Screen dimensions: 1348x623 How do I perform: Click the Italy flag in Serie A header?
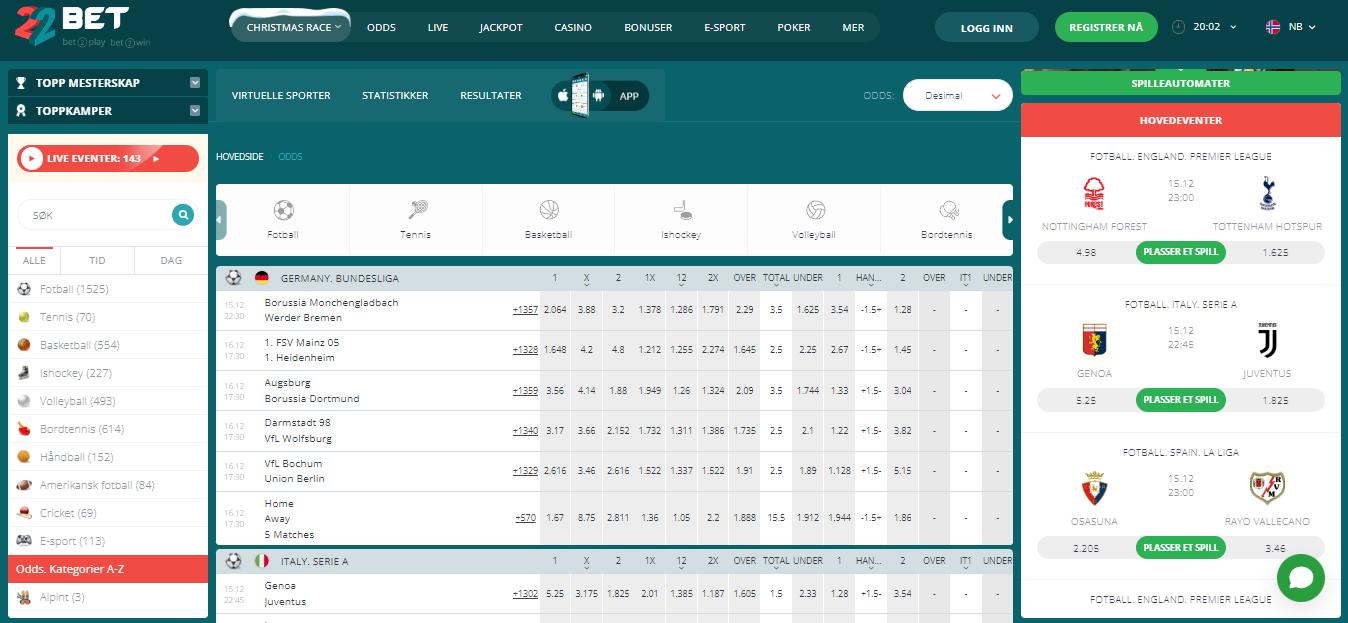[x=262, y=561]
